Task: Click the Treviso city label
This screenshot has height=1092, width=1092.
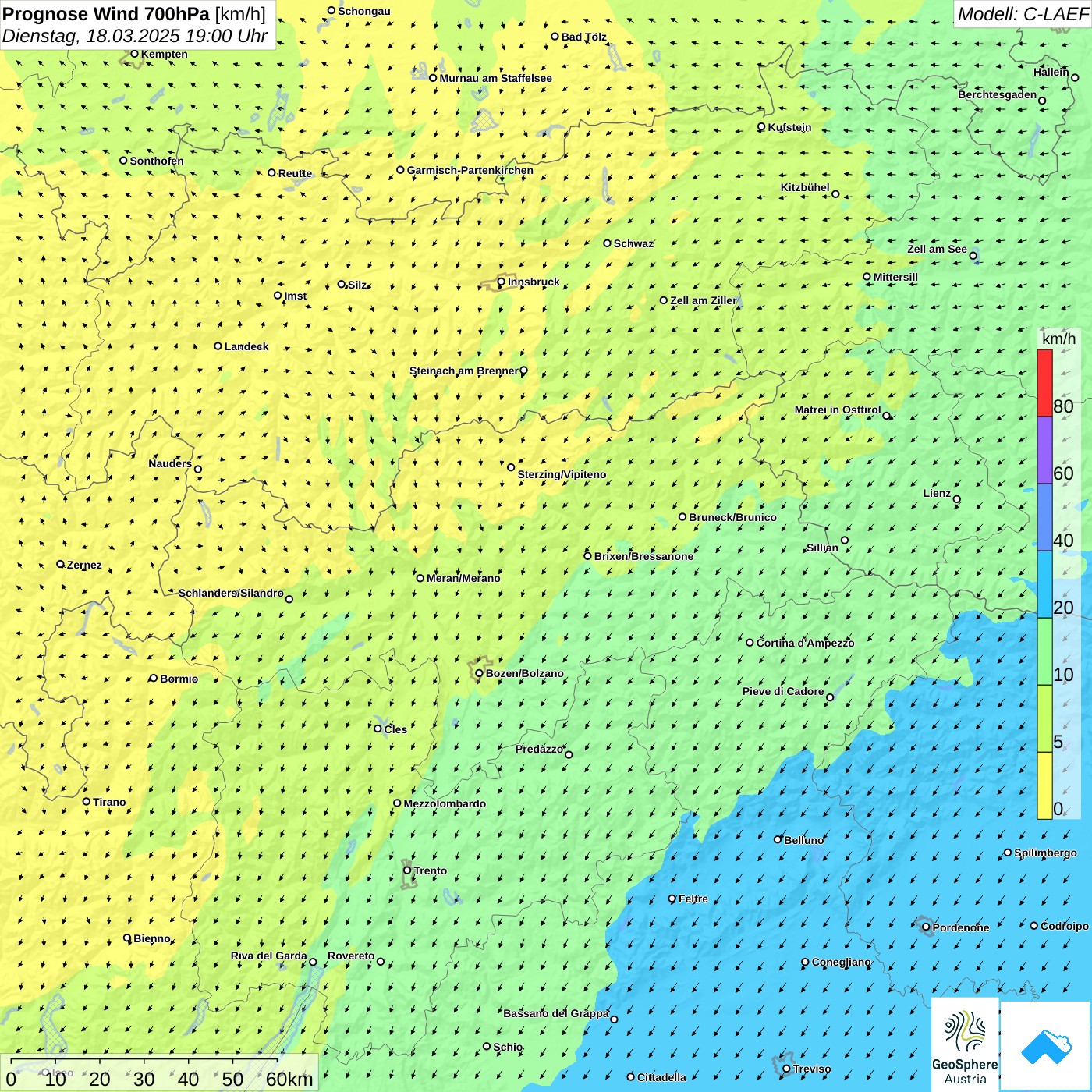Action: click(812, 1069)
